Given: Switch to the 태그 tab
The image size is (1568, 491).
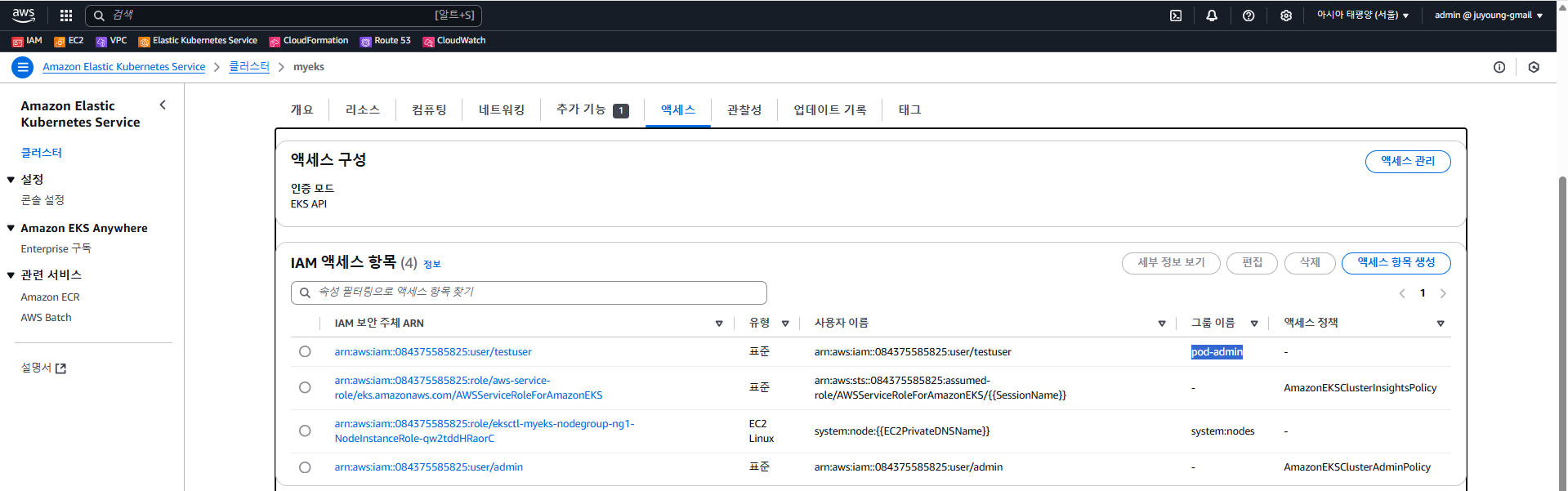Looking at the screenshot, I should click(x=909, y=109).
